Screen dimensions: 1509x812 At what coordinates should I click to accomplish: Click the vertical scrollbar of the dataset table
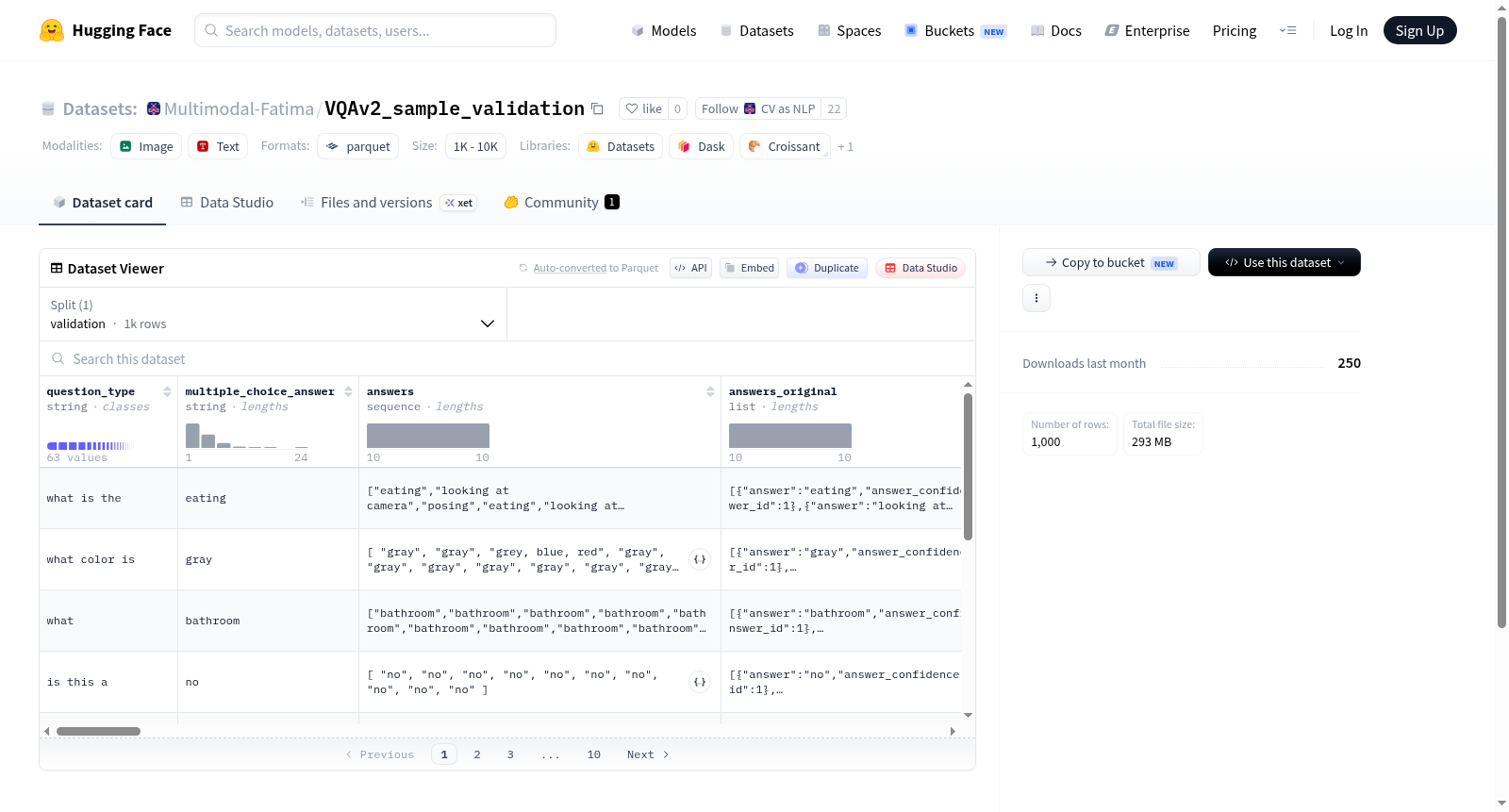(968, 467)
